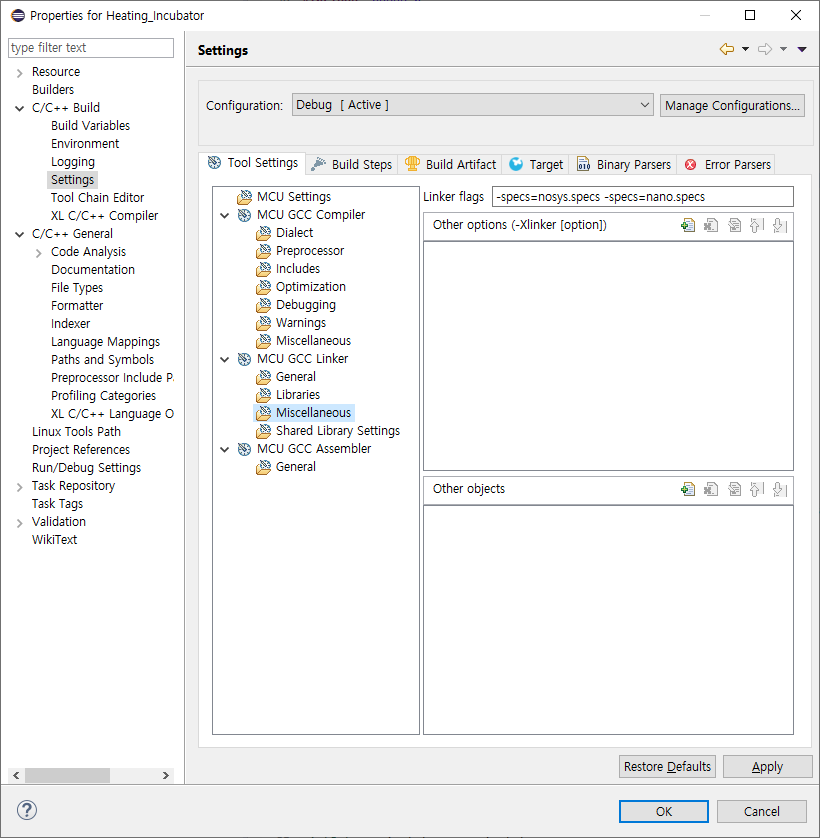Click Manage Configurations button

click(x=732, y=105)
